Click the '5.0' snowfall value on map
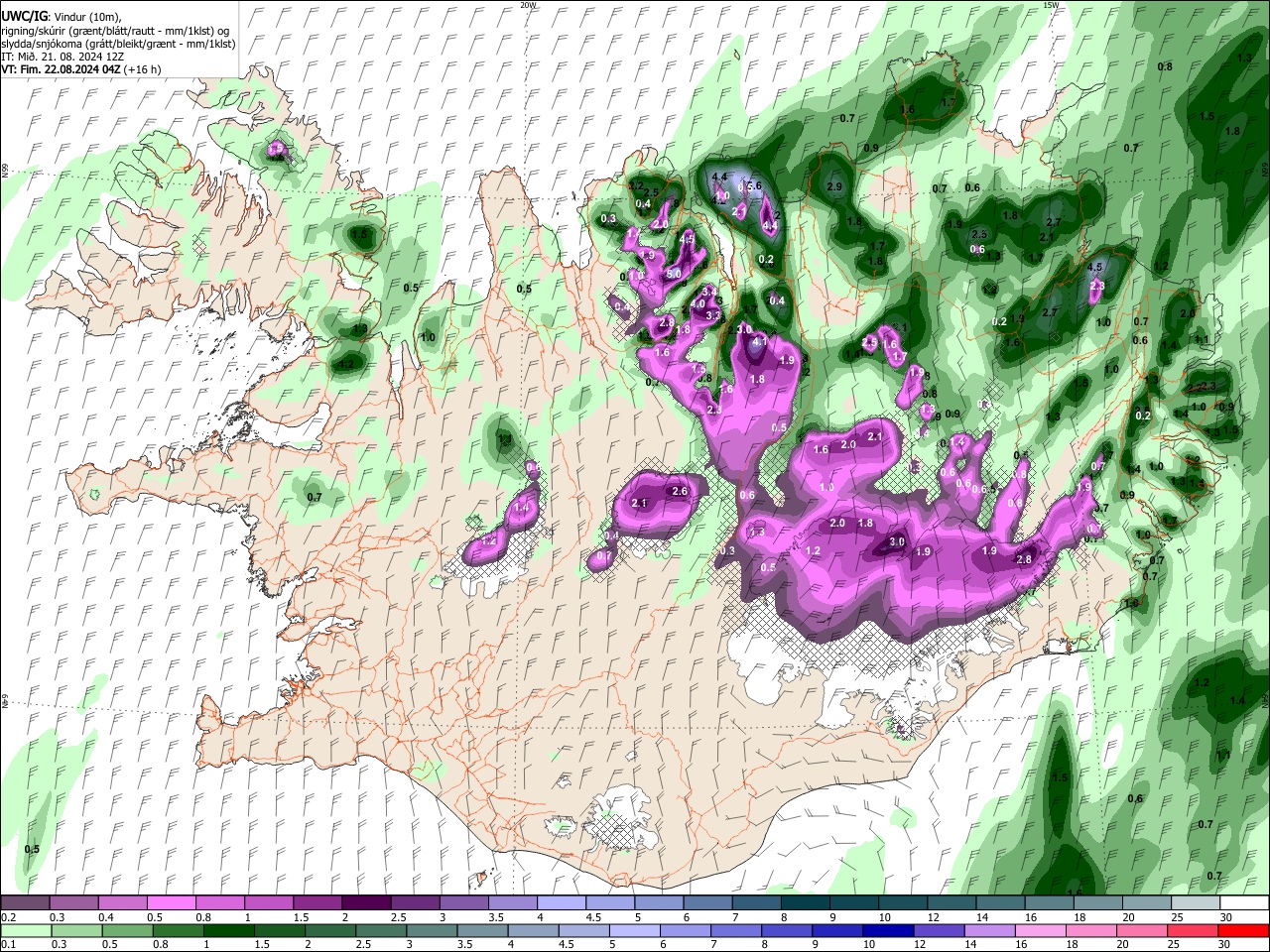This screenshot has width=1270, height=952. [x=673, y=273]
